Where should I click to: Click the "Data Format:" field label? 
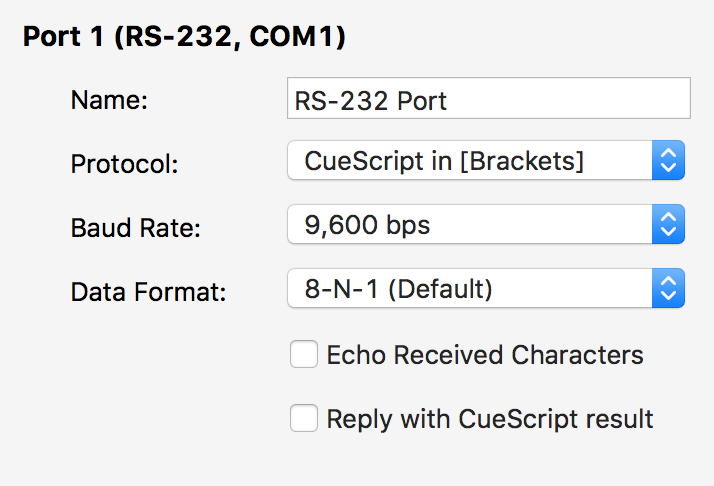pyautogui.click(x=149, y=292)
